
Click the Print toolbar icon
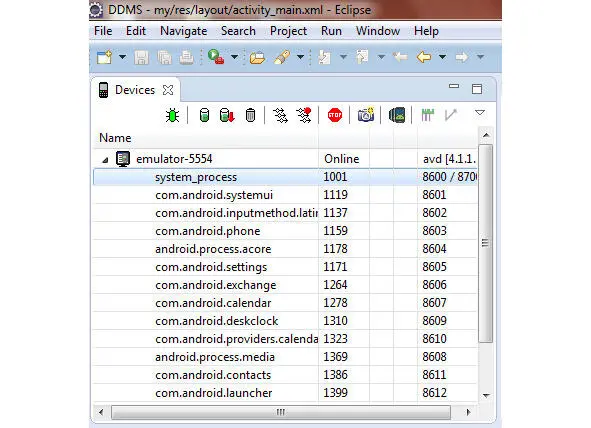coord(186,58)
